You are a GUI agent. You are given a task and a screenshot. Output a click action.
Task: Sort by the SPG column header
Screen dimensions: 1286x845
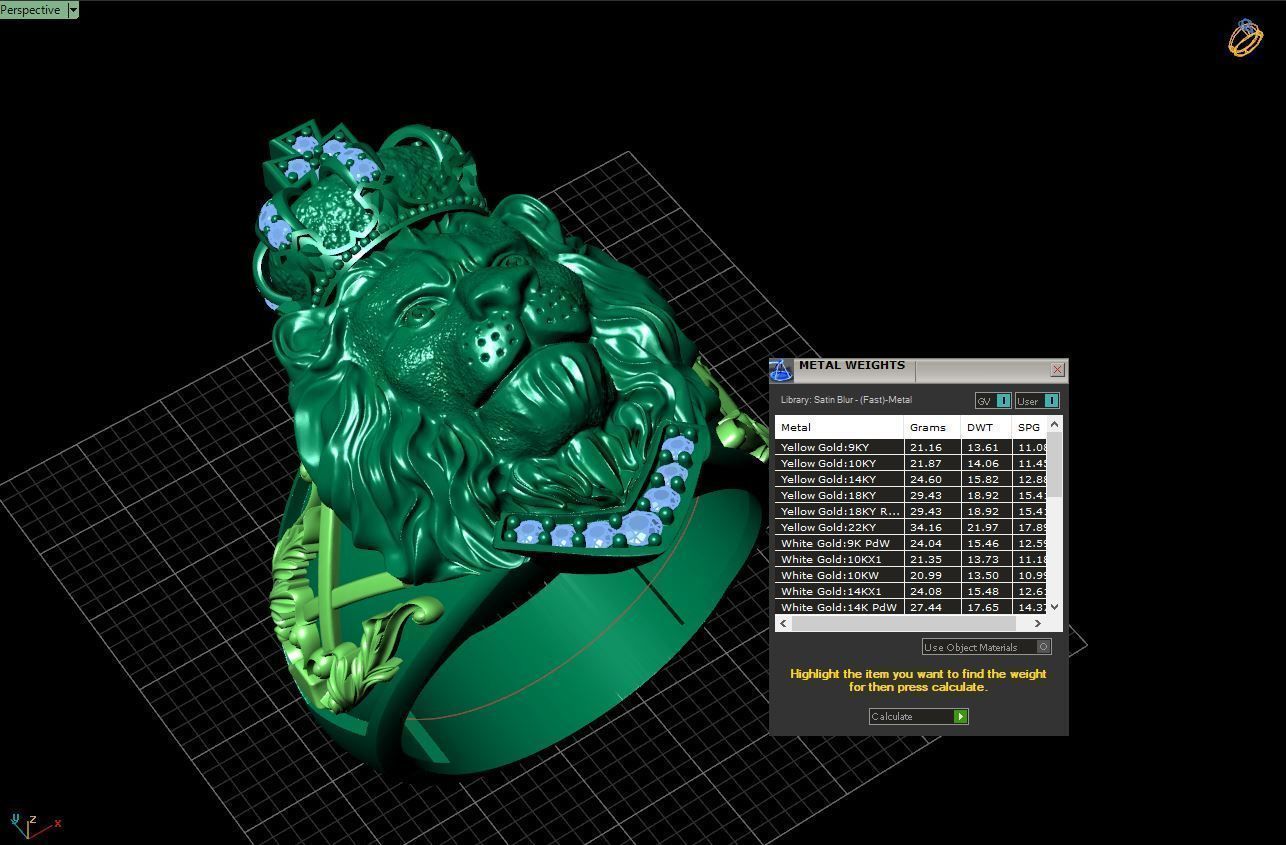(1030, 427)
